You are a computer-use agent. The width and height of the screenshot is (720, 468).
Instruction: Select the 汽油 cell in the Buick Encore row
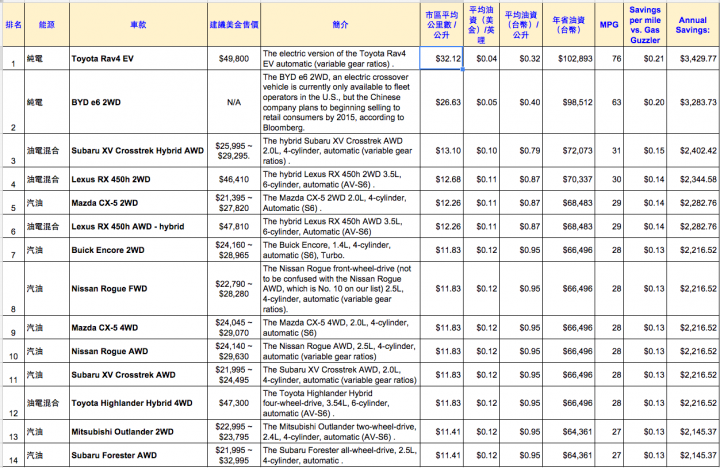tap(47, 250)
